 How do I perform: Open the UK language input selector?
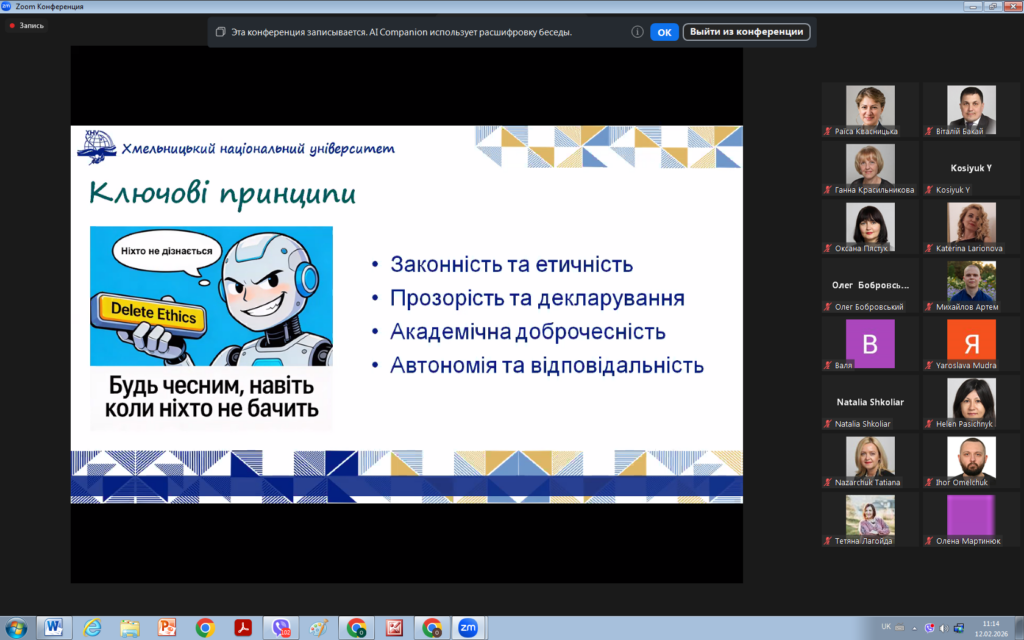pyautogui.click(x=885, y=627)
